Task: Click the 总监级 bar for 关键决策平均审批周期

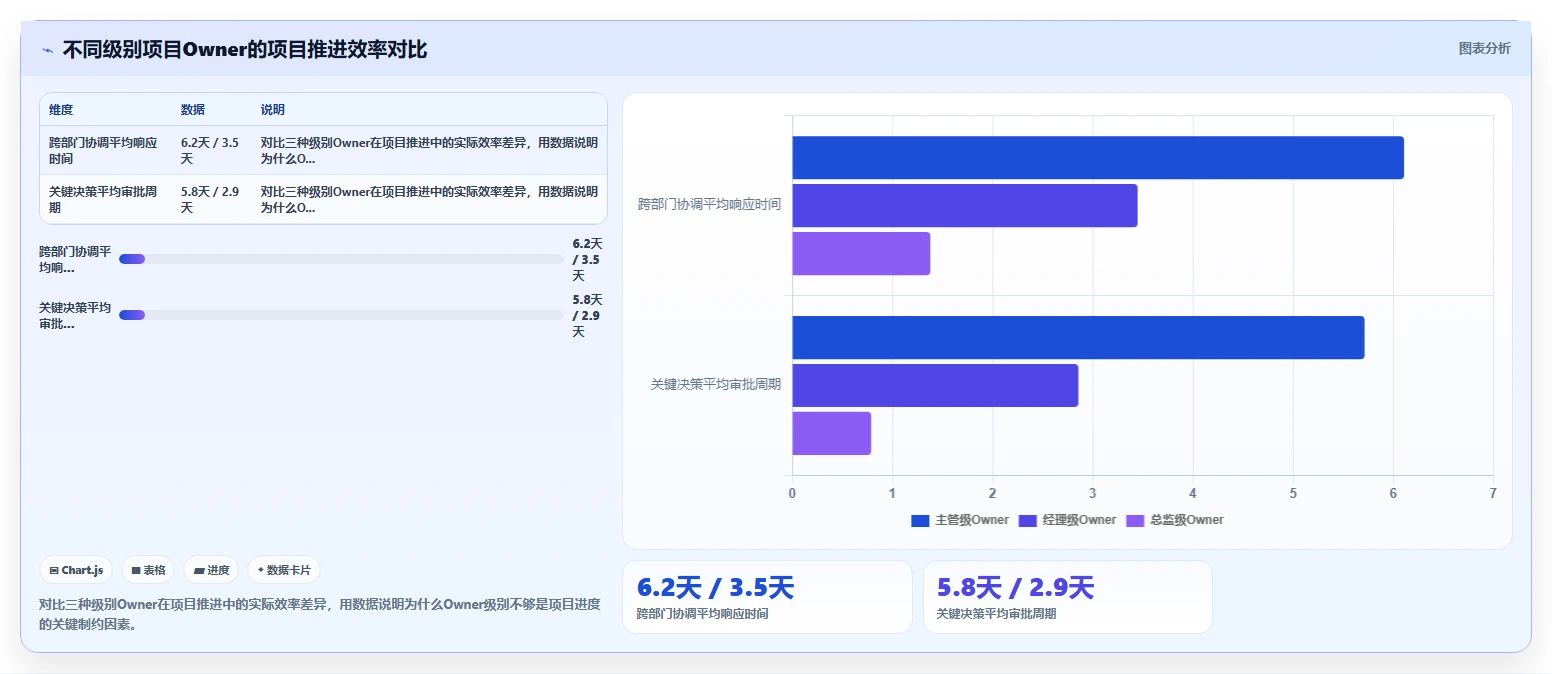Action: tap(831, 433)
